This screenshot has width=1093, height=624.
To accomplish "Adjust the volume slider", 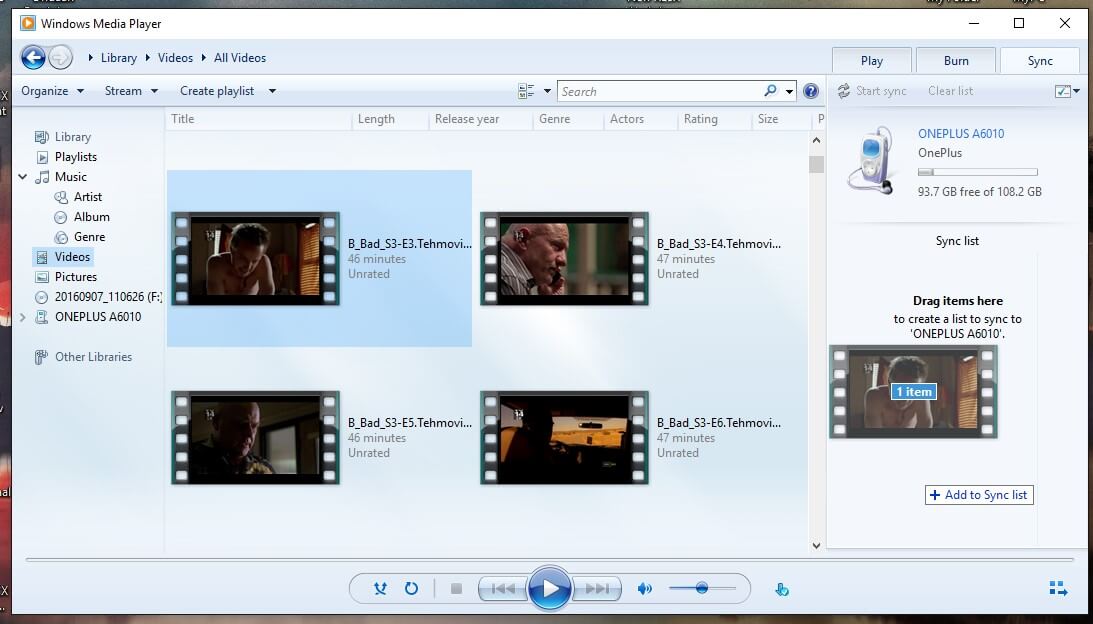I will [703, 588].
